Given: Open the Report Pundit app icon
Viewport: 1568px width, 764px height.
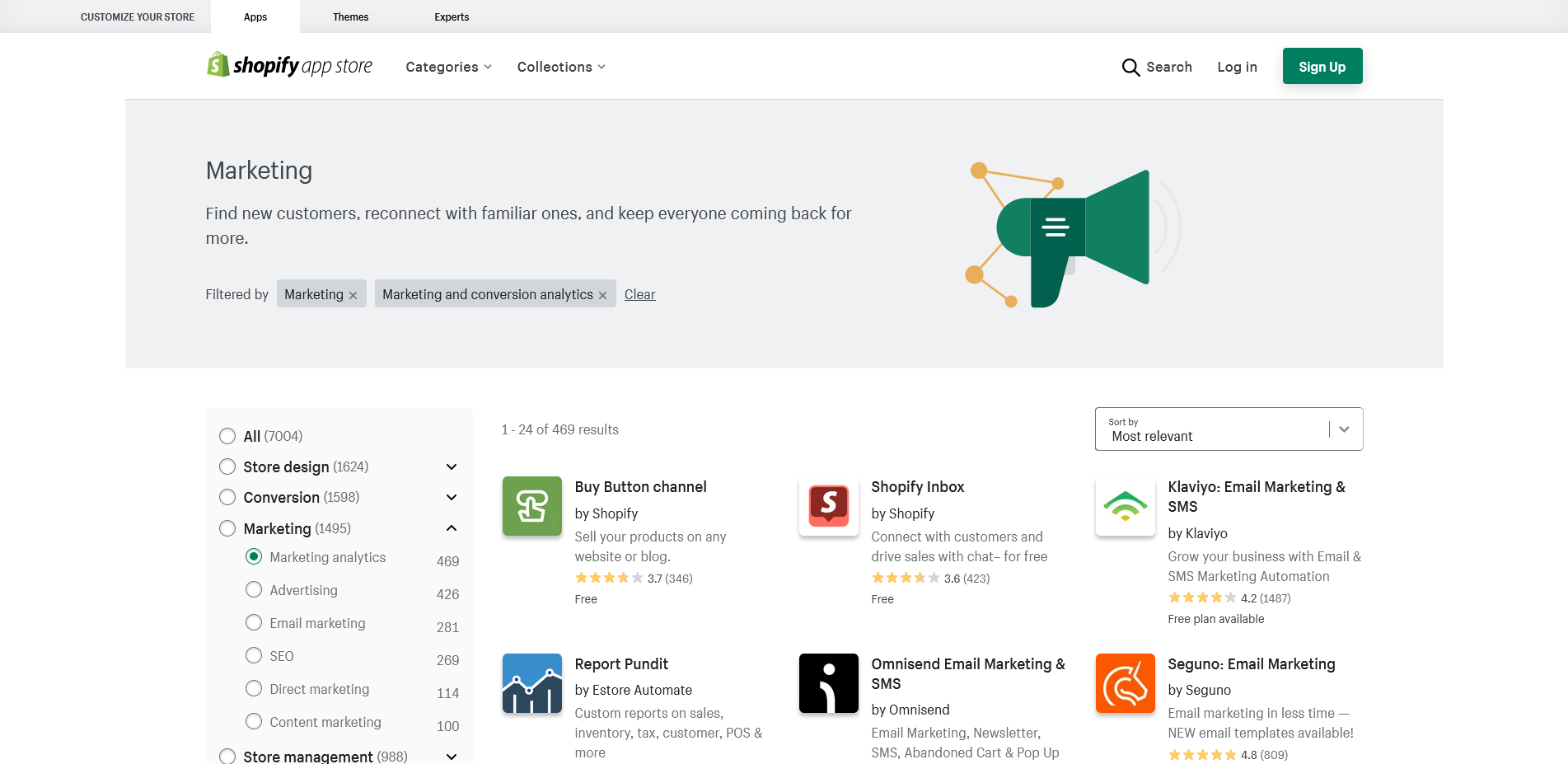Looking at the screenshot, I should click(532, 683).
